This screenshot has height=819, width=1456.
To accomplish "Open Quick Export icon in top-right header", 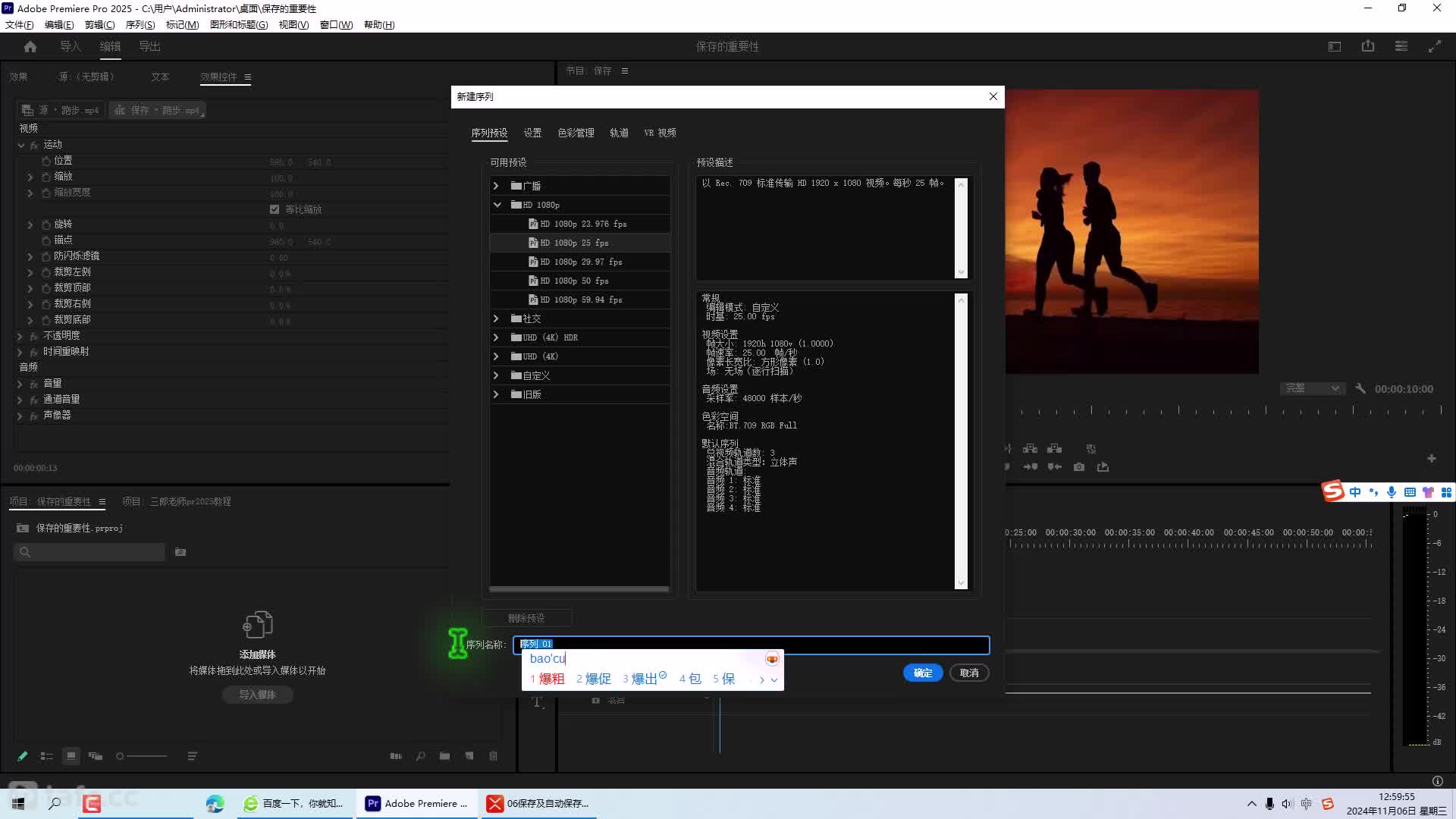I will pyautogui.click(x=1368, y=46).
